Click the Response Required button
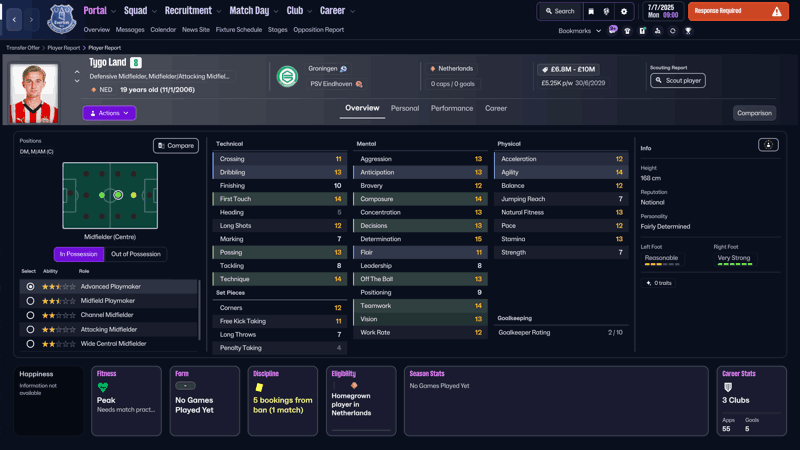The width and height of the screenshot is (800, 450). coord(738,11)
